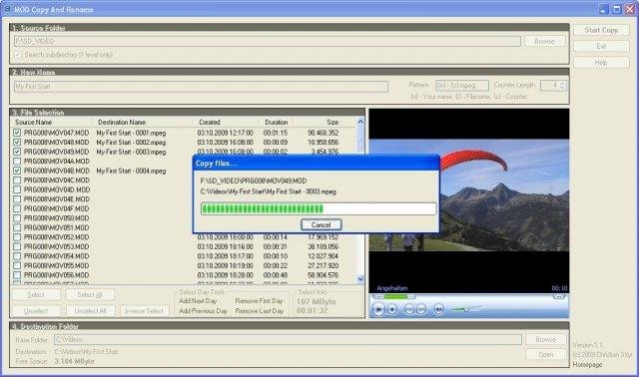Browse for the source folder
The image size is (639, 377).
545,41
